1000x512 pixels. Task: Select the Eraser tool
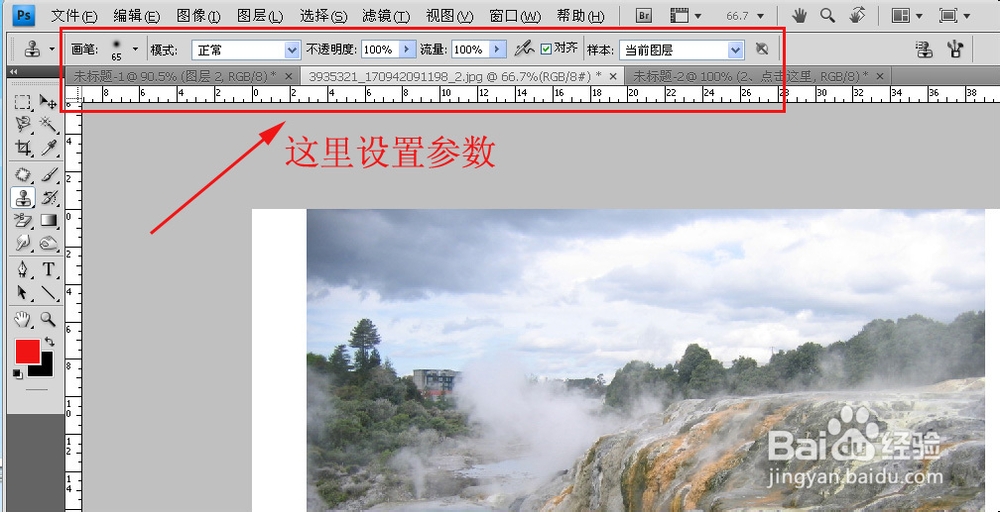coord(23,221)
